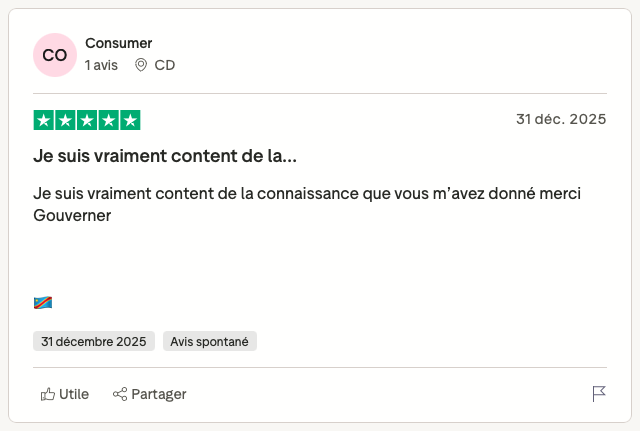Click the "1 avis" review count
The image size is (640, 431).
coord(101,65)
